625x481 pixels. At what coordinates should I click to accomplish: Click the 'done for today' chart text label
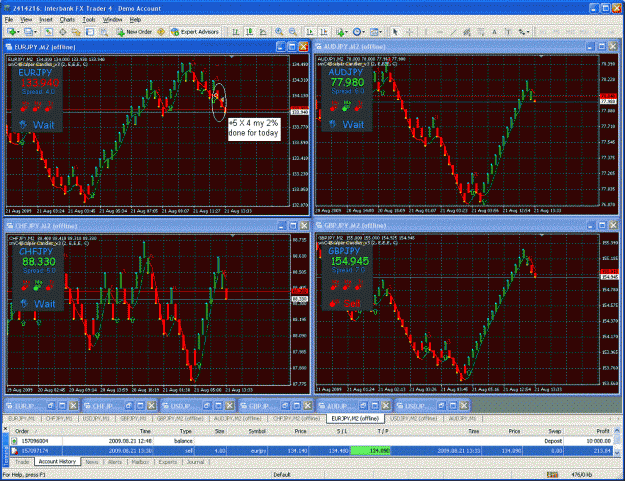click(254, 129)
